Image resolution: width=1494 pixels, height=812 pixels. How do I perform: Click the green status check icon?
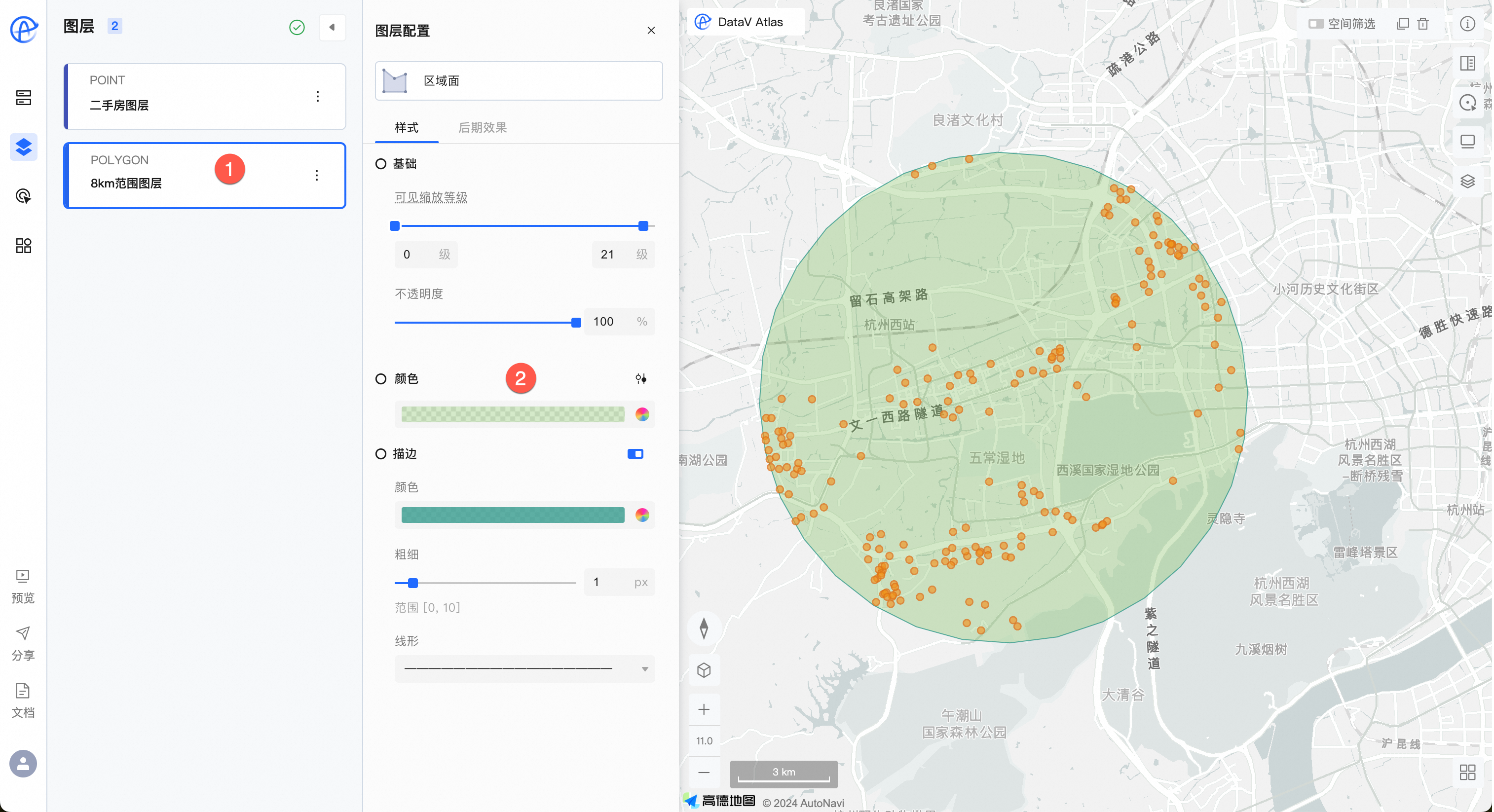297,27
